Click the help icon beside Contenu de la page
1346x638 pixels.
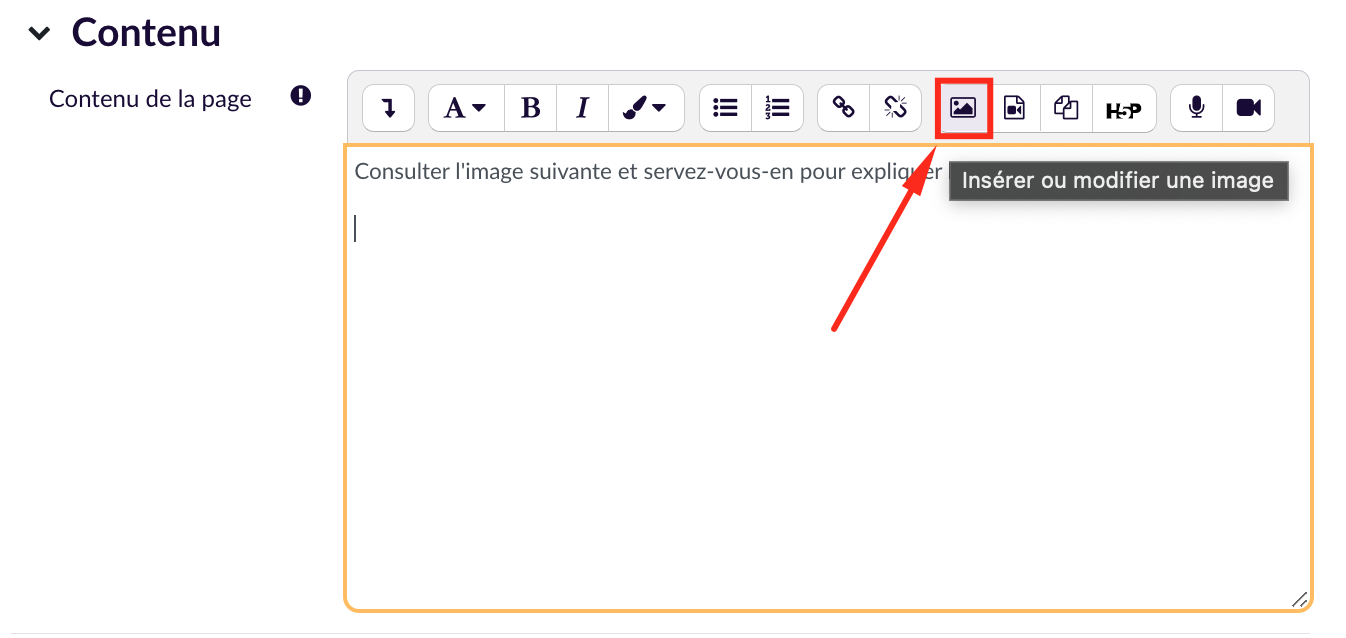300,97
